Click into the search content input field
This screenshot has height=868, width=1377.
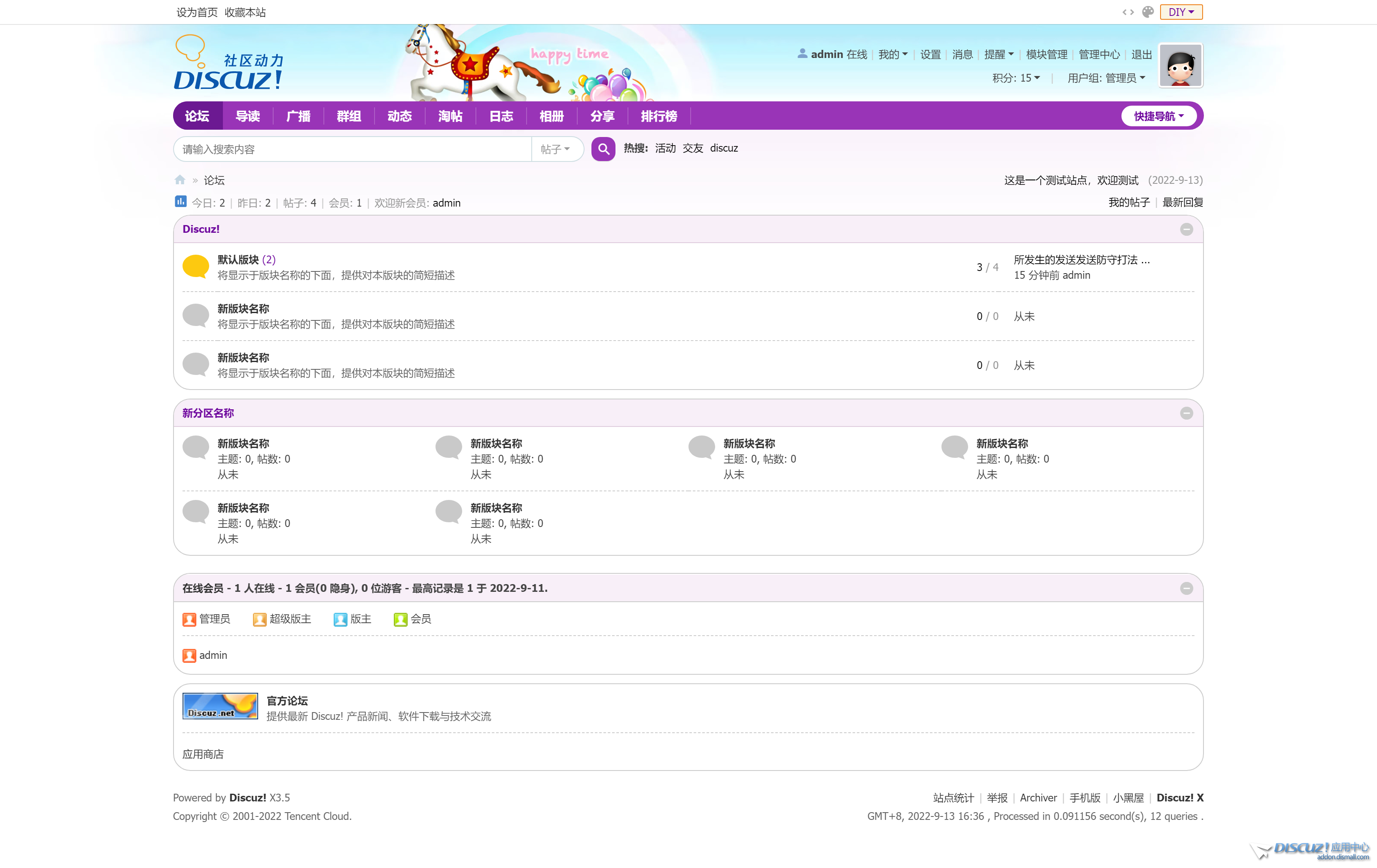pos(352,149)
